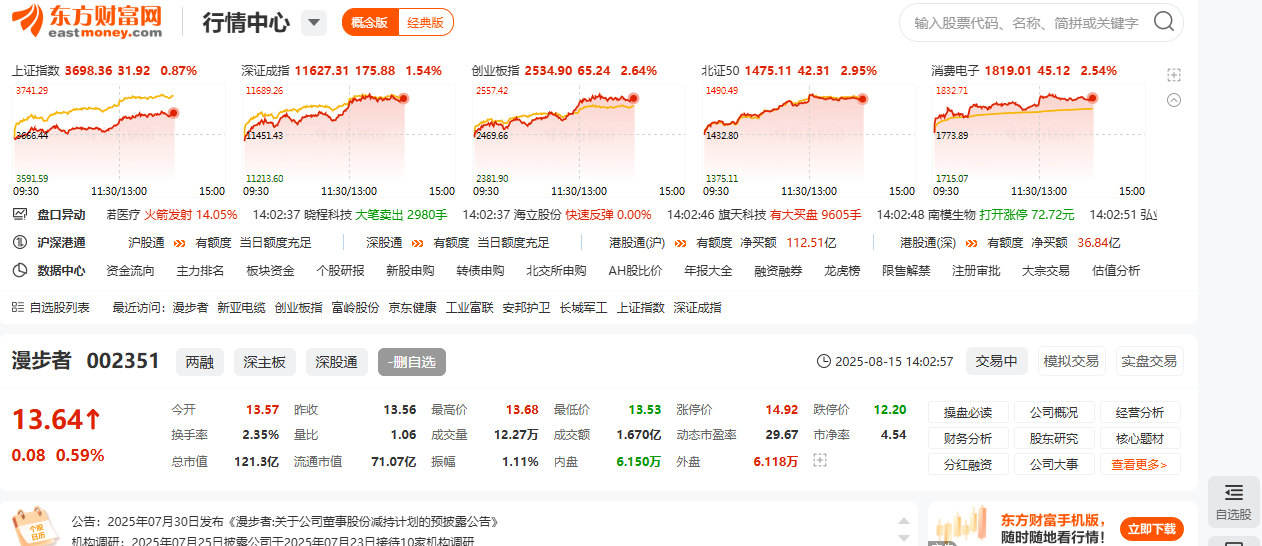The image size is (1262, 546).
Task: Open 股东研究 page
Action: tap(1054, 438)
